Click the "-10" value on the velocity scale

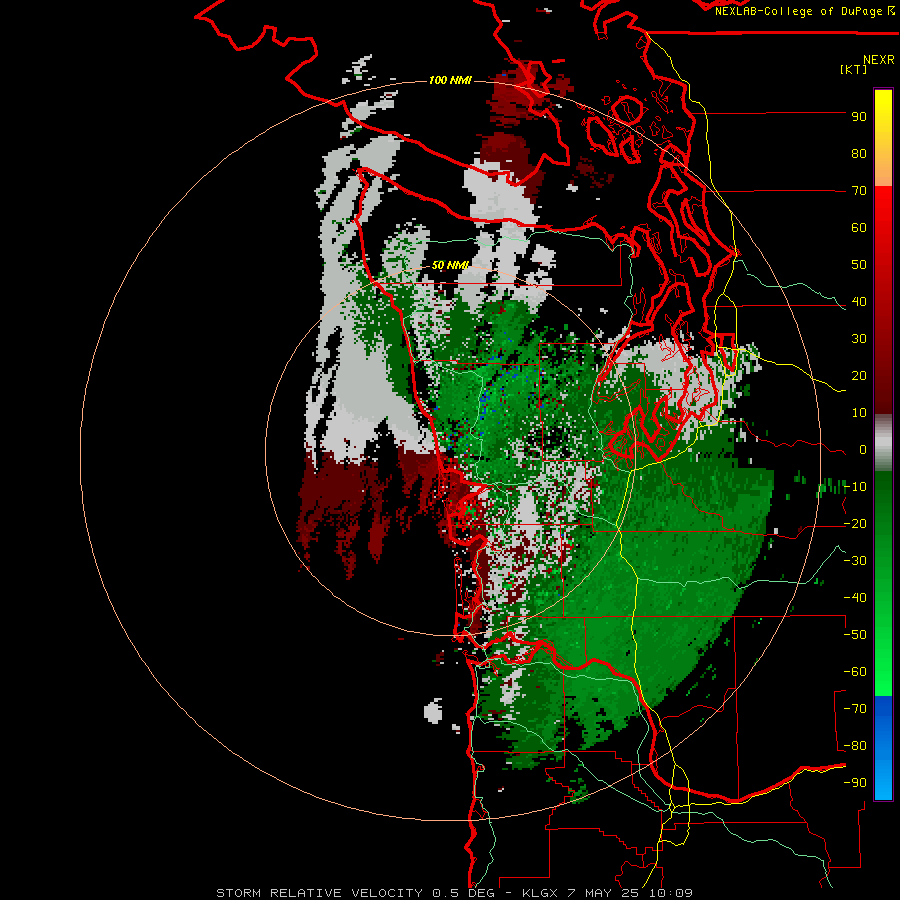click(x=855, y=487)
